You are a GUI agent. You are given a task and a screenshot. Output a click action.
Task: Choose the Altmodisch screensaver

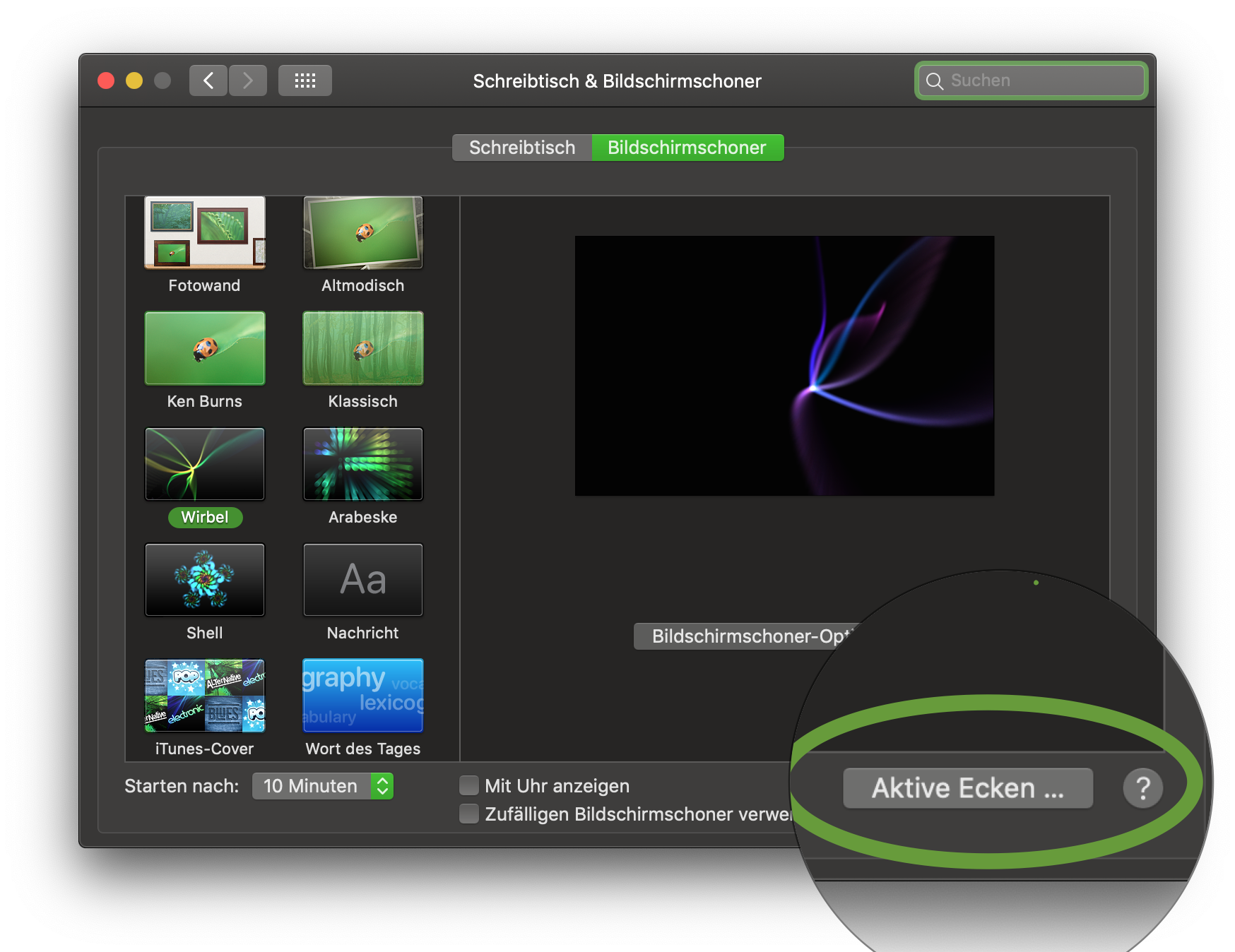point(363,233)
